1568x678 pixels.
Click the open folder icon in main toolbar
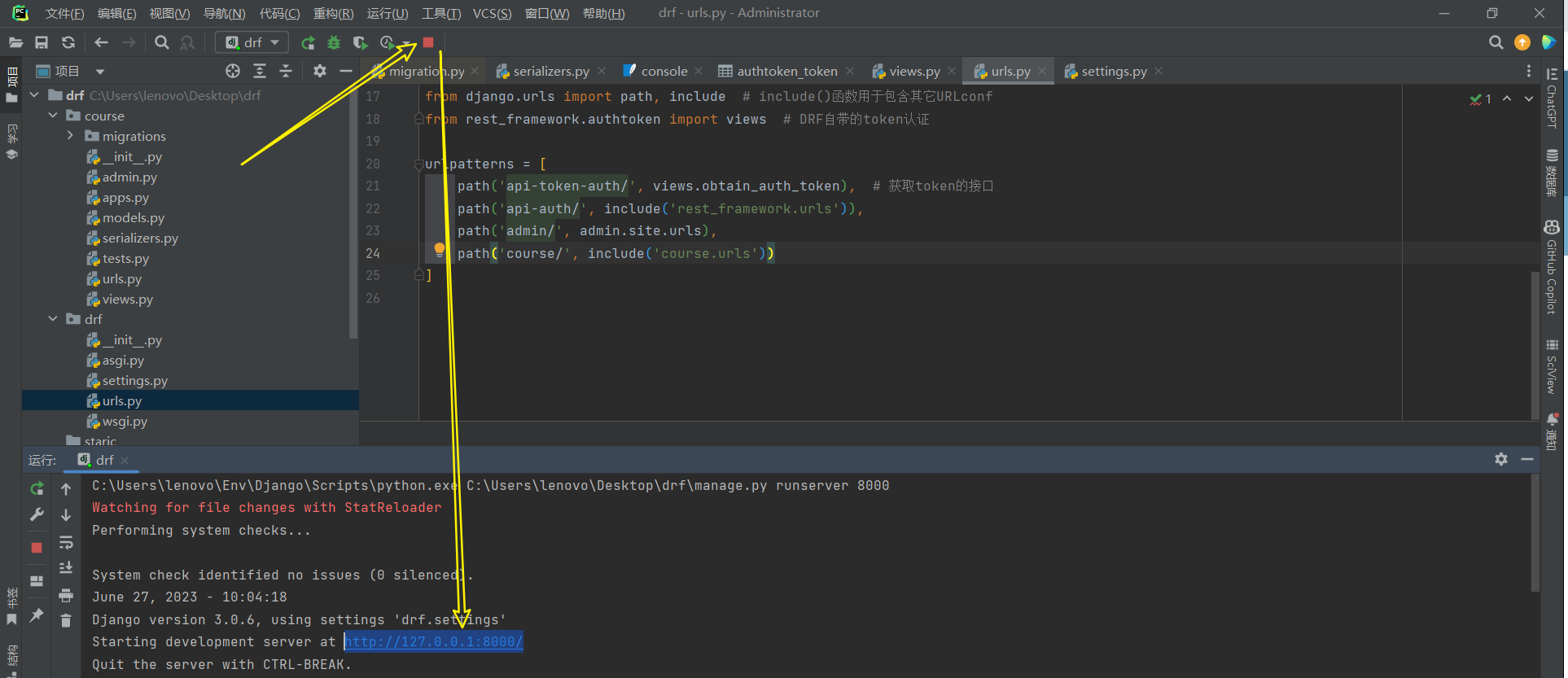click(15, 42)
